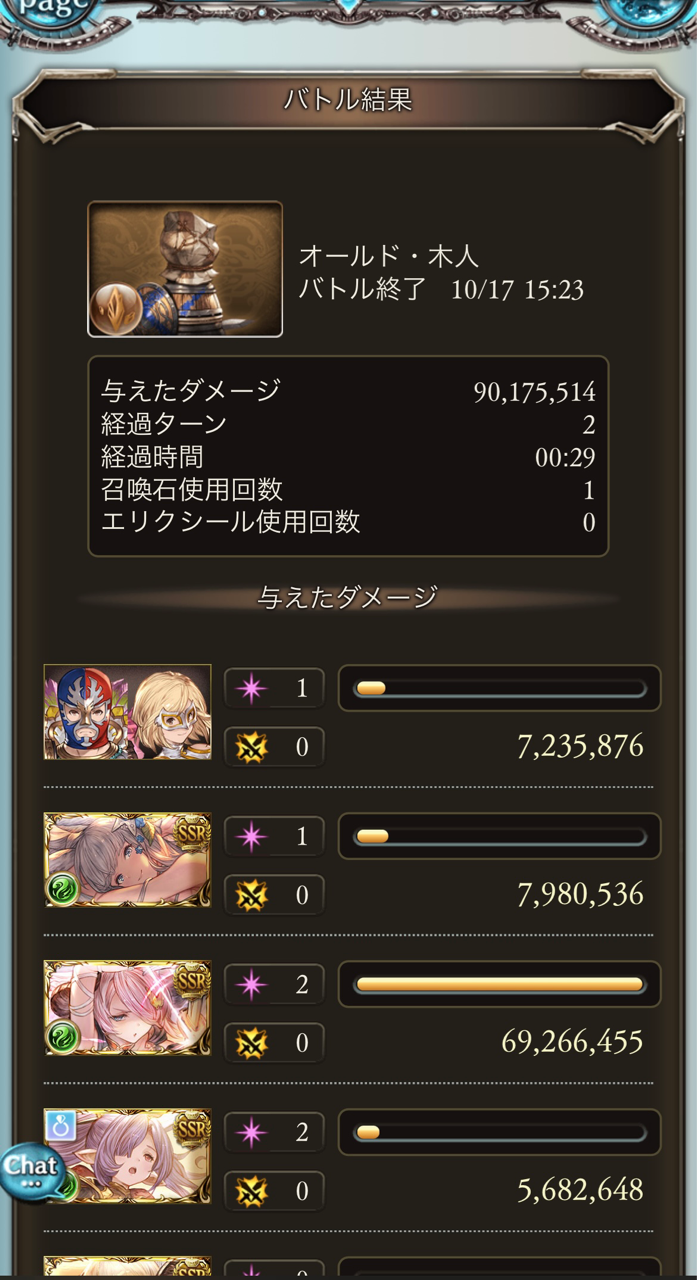Click the green wind element icon on second character portrait
The height and width of the screenshot is (1280, 697).
(62, 888)
